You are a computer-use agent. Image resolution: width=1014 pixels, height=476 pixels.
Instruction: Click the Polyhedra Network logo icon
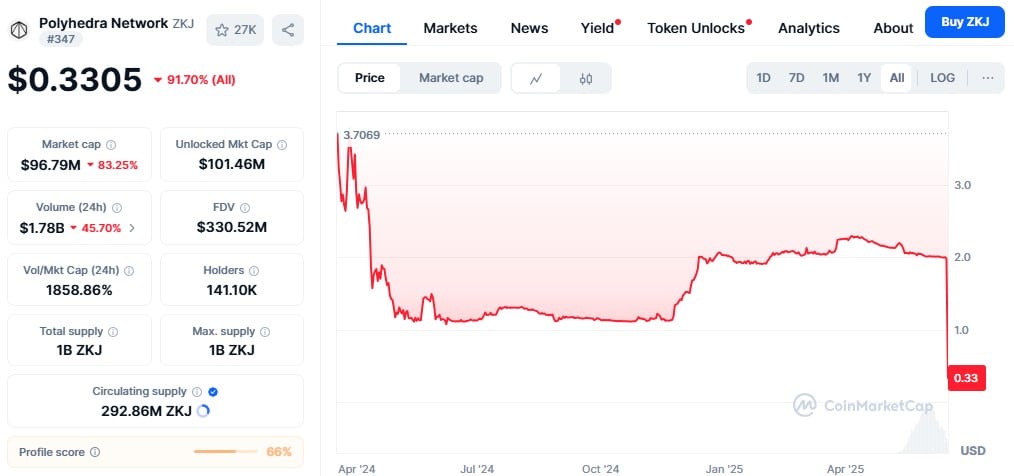tap(19, 30)
